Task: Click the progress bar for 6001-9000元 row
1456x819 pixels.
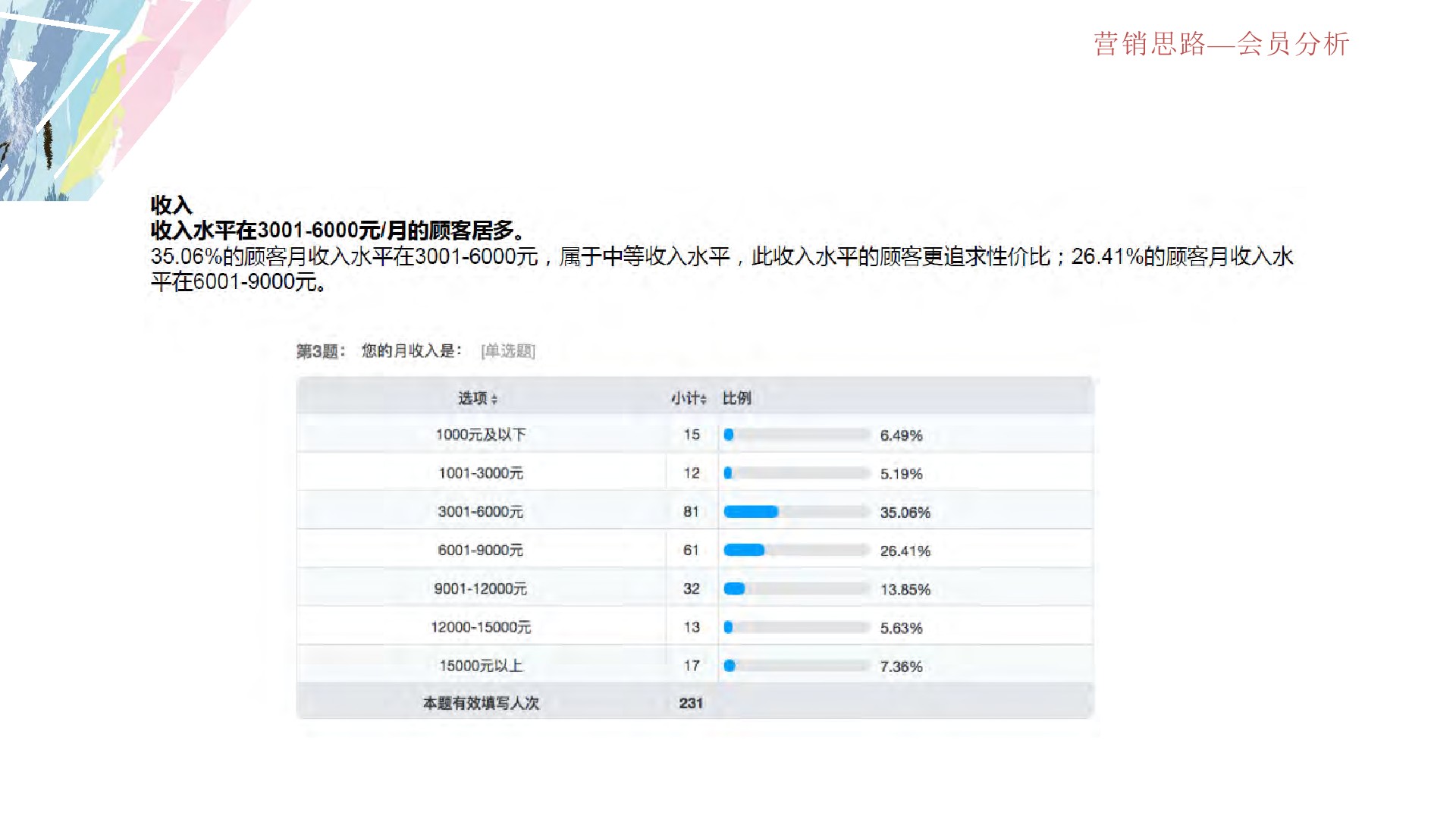Action: (x=745, y=551)
